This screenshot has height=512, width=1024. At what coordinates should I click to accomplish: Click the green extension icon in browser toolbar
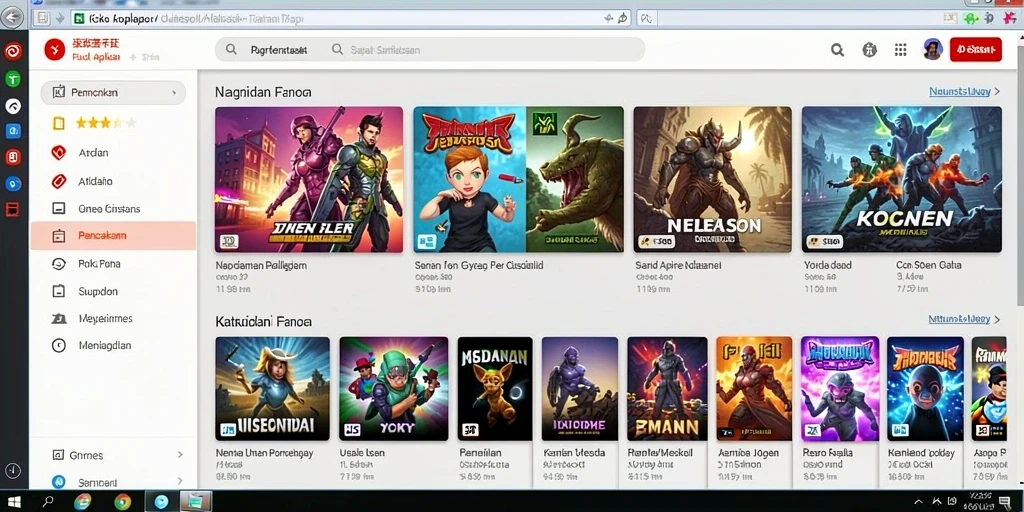[971, 18]
